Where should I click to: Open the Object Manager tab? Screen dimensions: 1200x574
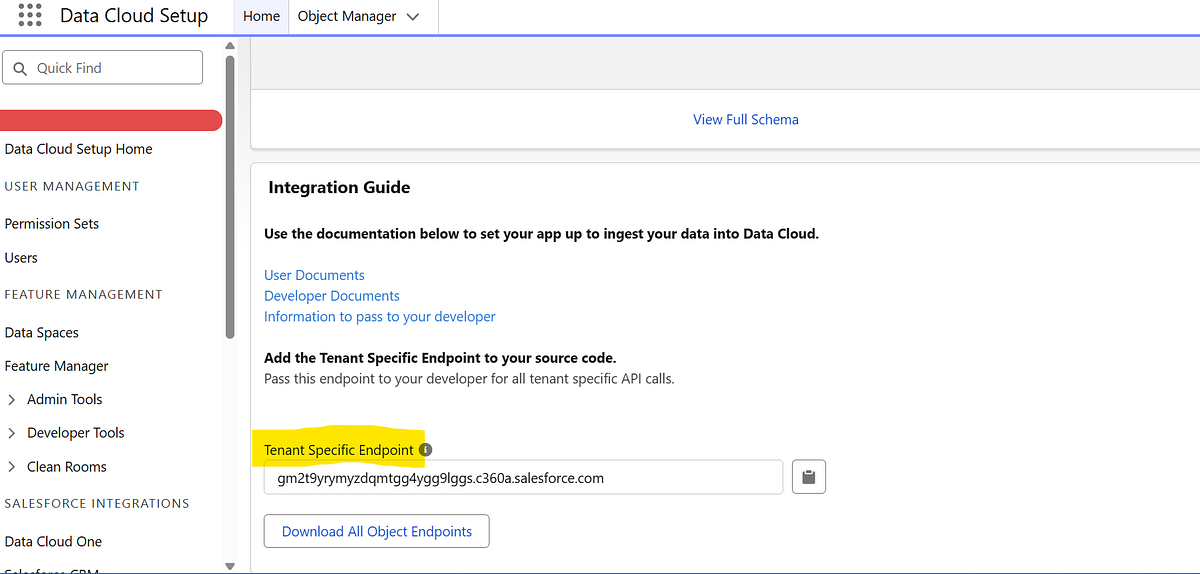(347, 17)
